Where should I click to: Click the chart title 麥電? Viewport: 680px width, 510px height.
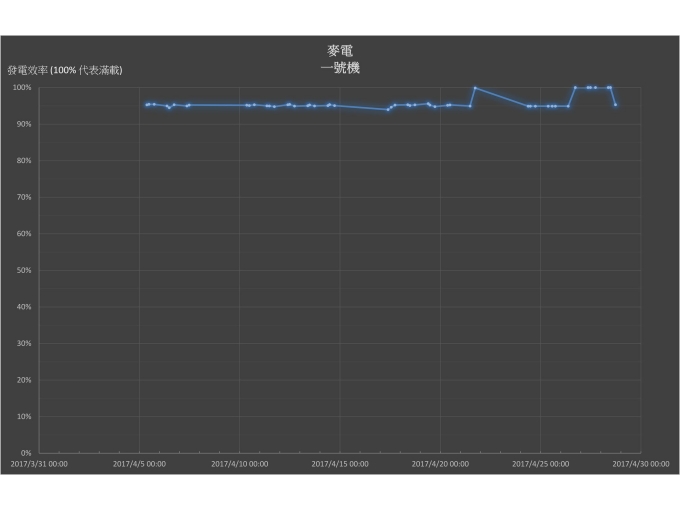coord(340,51)
